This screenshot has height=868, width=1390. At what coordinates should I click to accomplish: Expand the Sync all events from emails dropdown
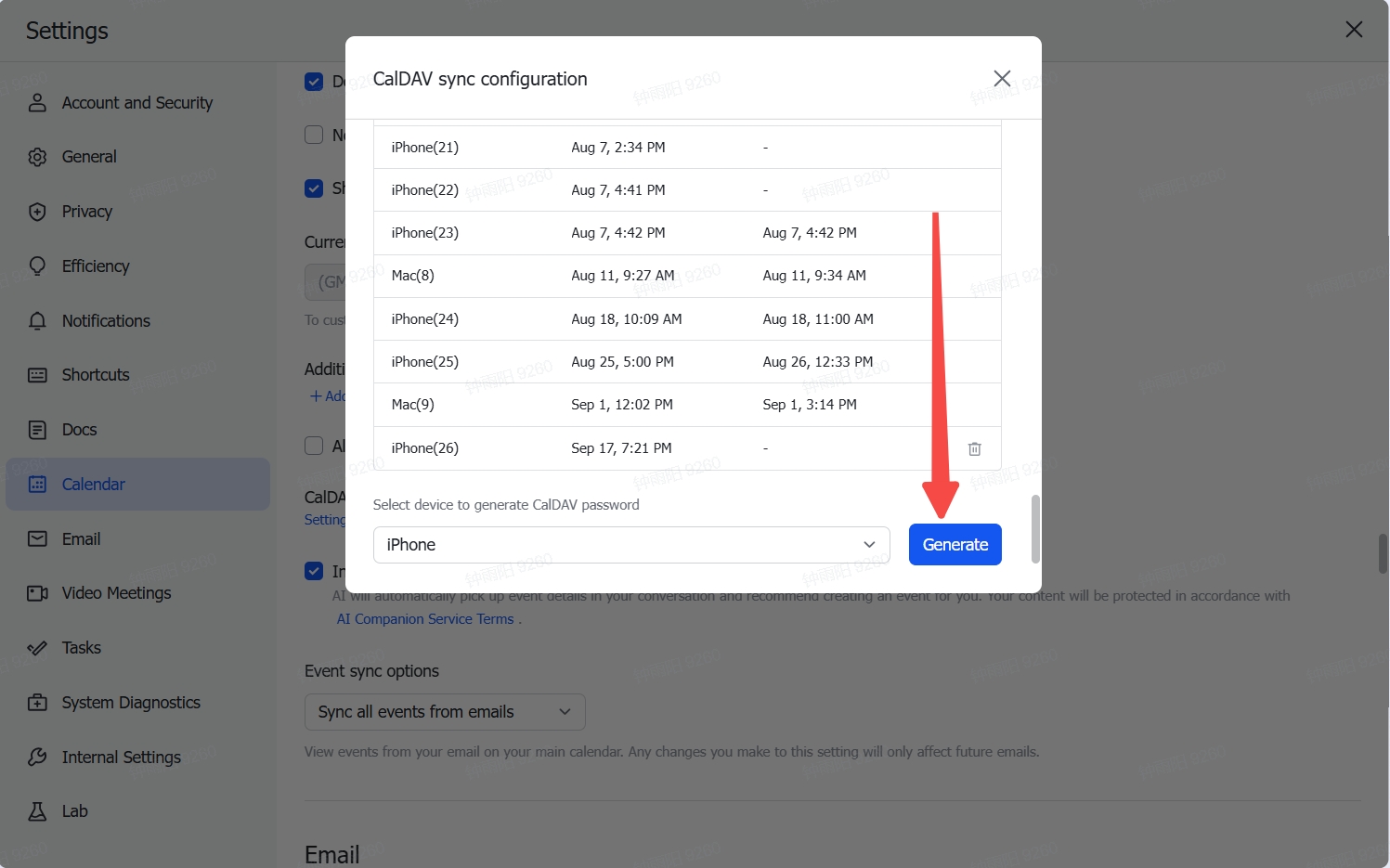point(445,712)
